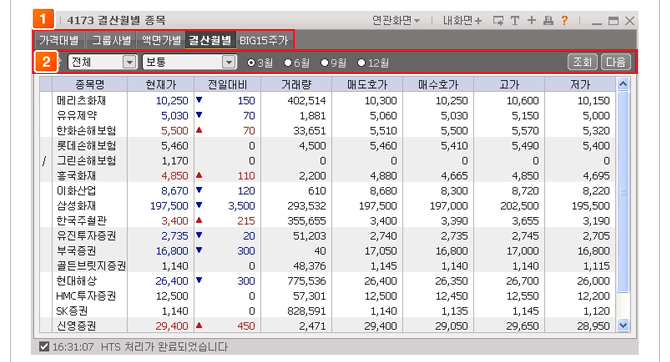The image size is (670, 362).
Task: Click the scrollbar down arrow
Action: (x=623, y=326)
